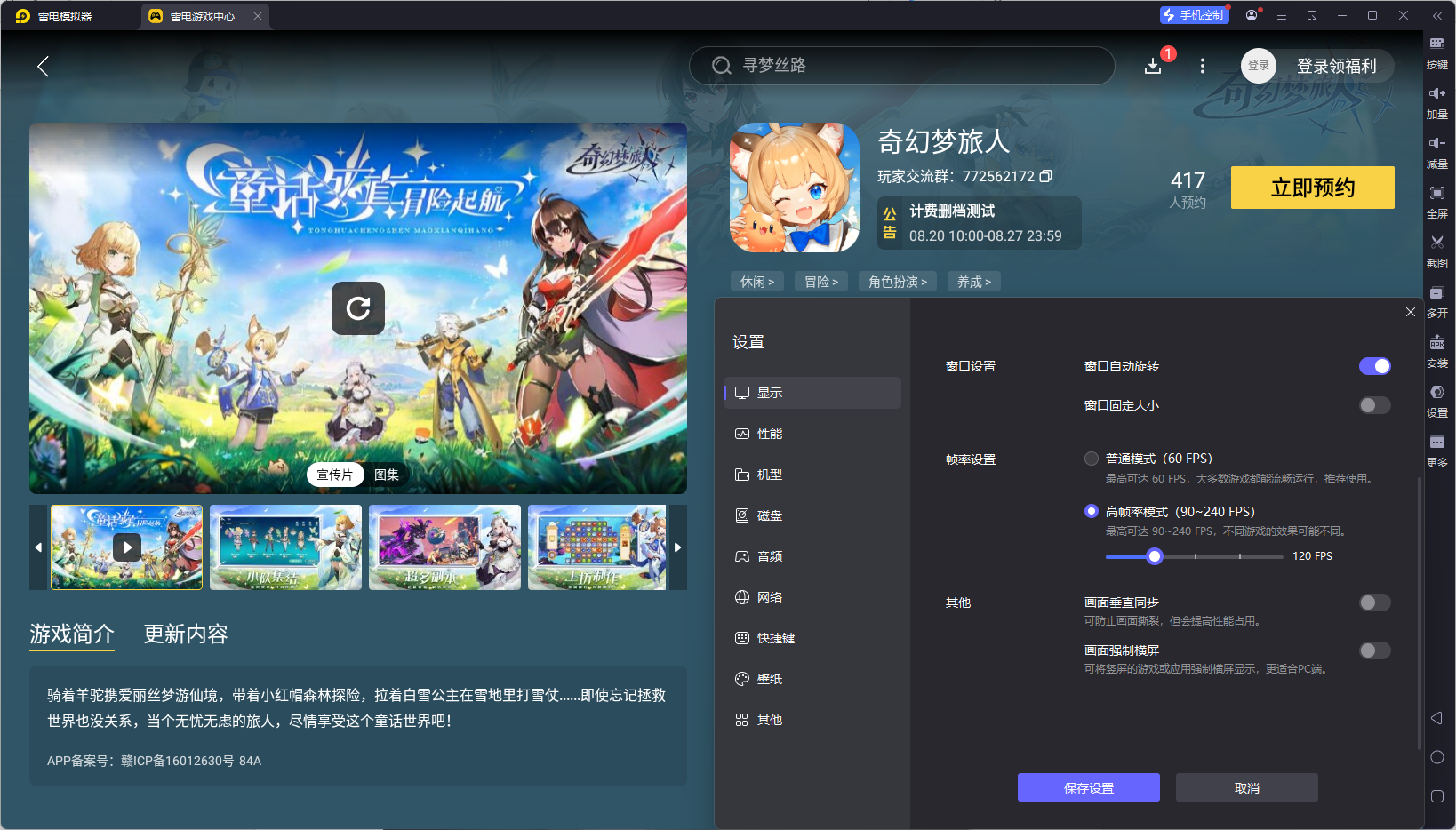Image resolution: width=1456 pixels, height=830 pixels.
Task: Click the 登录 avatar circle
Action: coord(1259,66)
